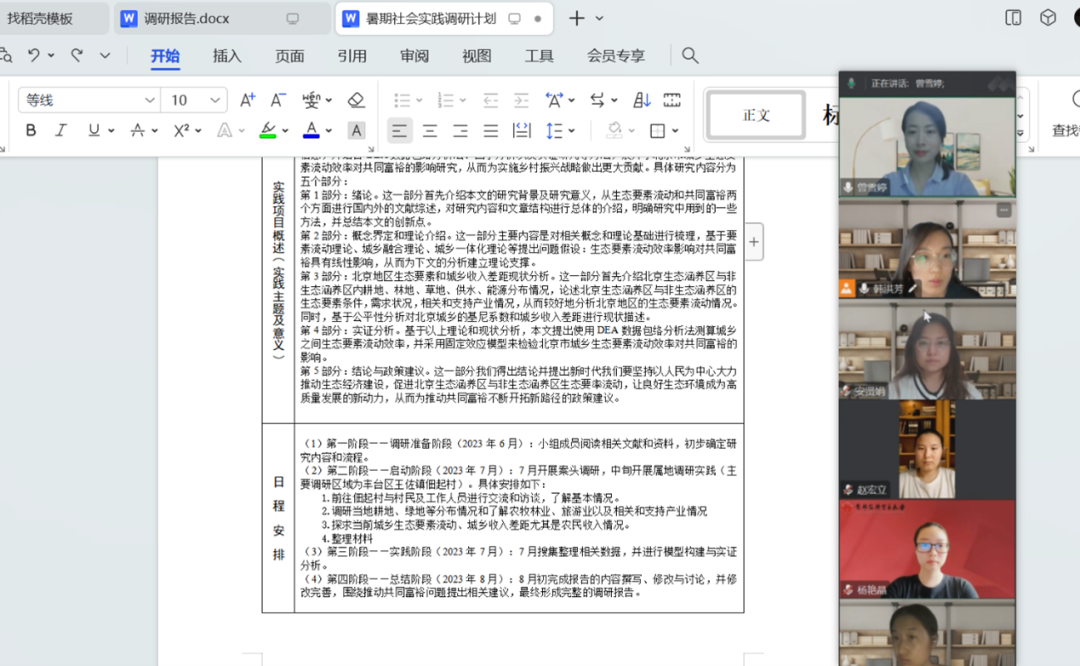Expand the line spacing dropdown
Screen dimensions: 1080x666
573,130
